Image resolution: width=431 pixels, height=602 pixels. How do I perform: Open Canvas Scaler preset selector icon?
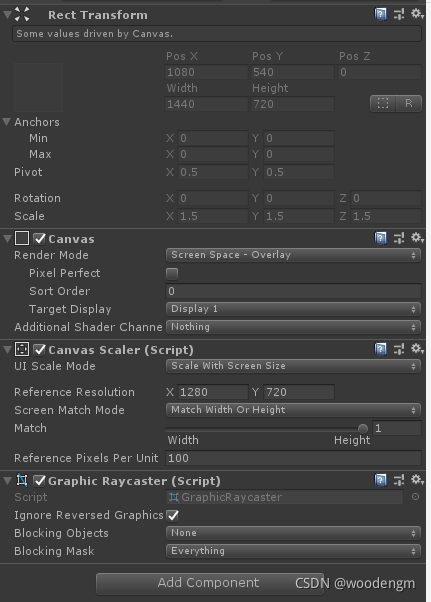(x=399, y=349)
